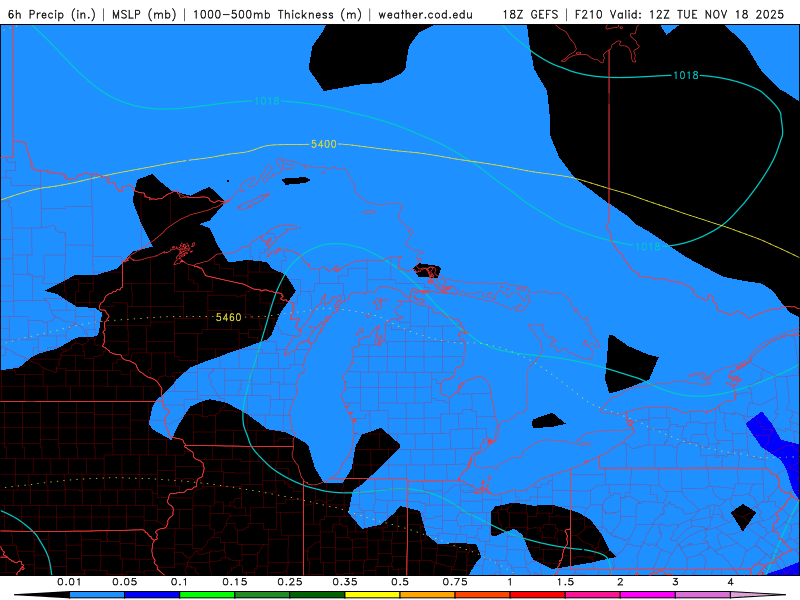Click the legend value 3
Image resolution: width=800 pixels, height=600 pixels.
coord(676,582)
